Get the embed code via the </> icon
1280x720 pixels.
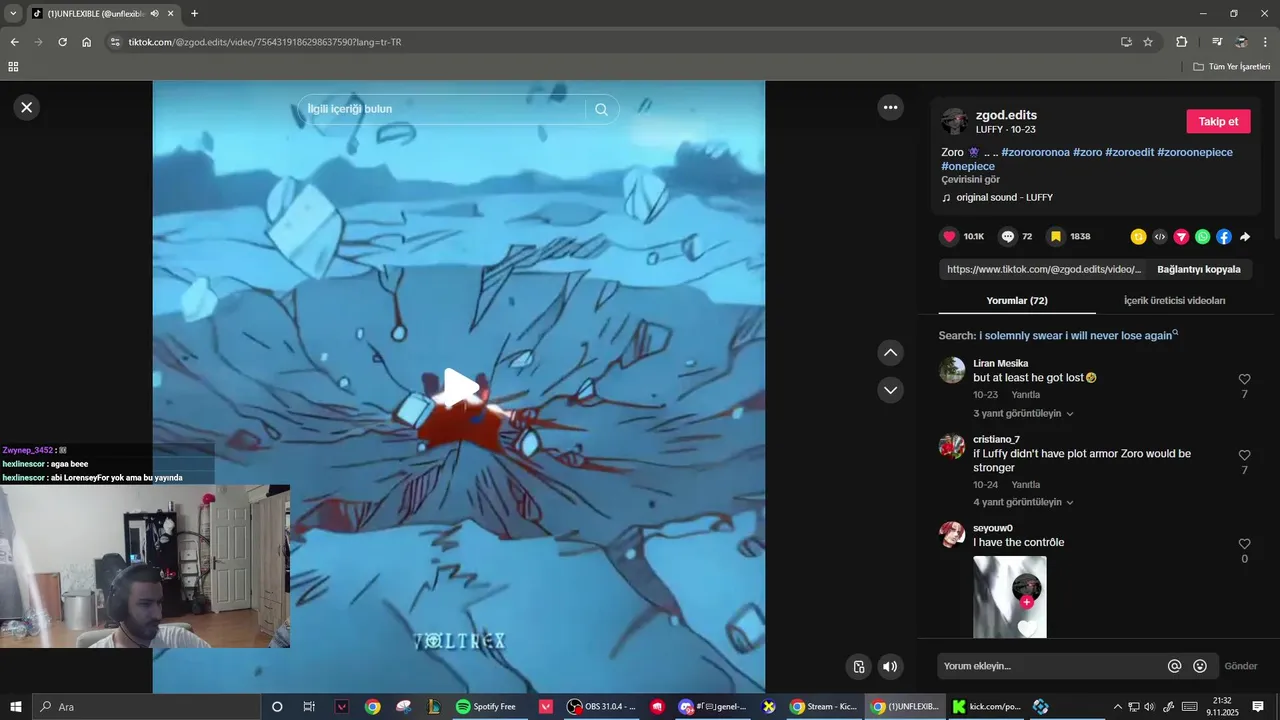[x=1160, y=237]
